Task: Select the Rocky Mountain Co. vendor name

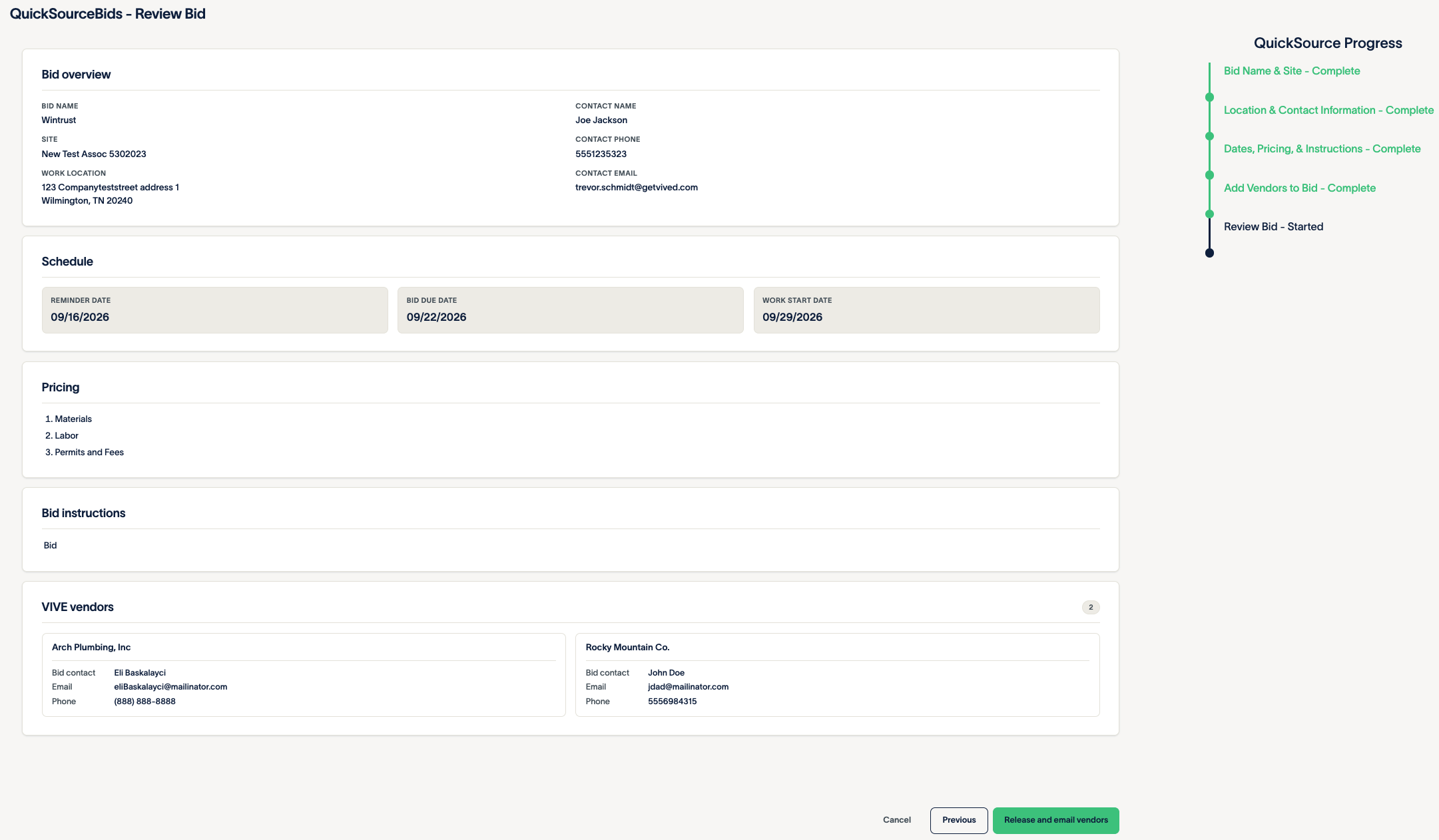Action: [x=627, y=648]
